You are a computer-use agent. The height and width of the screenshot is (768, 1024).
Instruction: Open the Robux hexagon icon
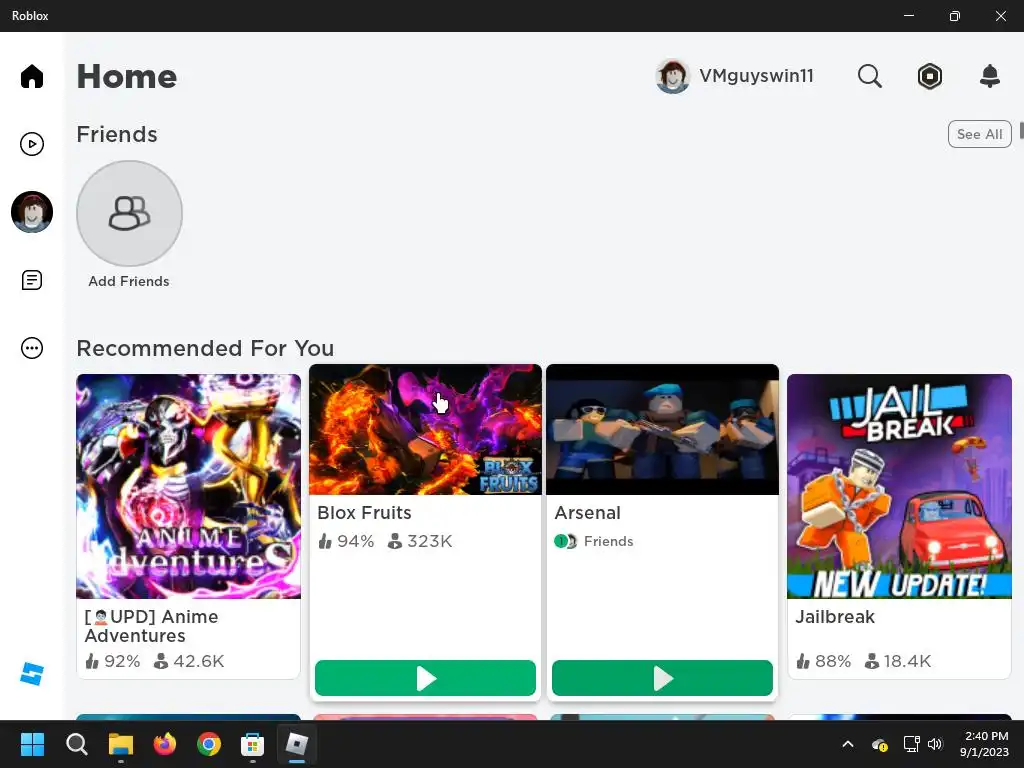(929, 76)
